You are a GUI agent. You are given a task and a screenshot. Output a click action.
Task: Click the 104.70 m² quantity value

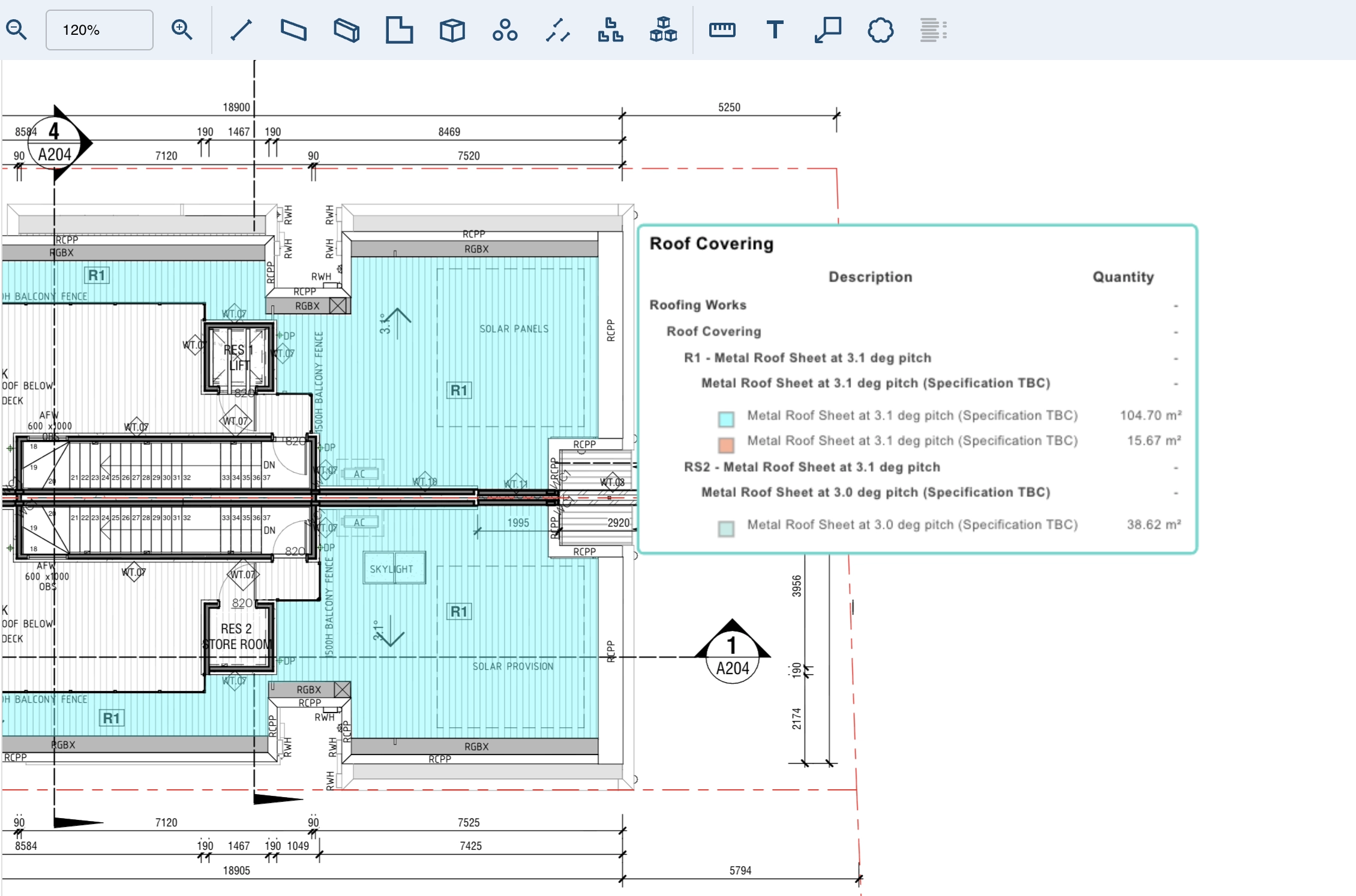point(1150,415)
